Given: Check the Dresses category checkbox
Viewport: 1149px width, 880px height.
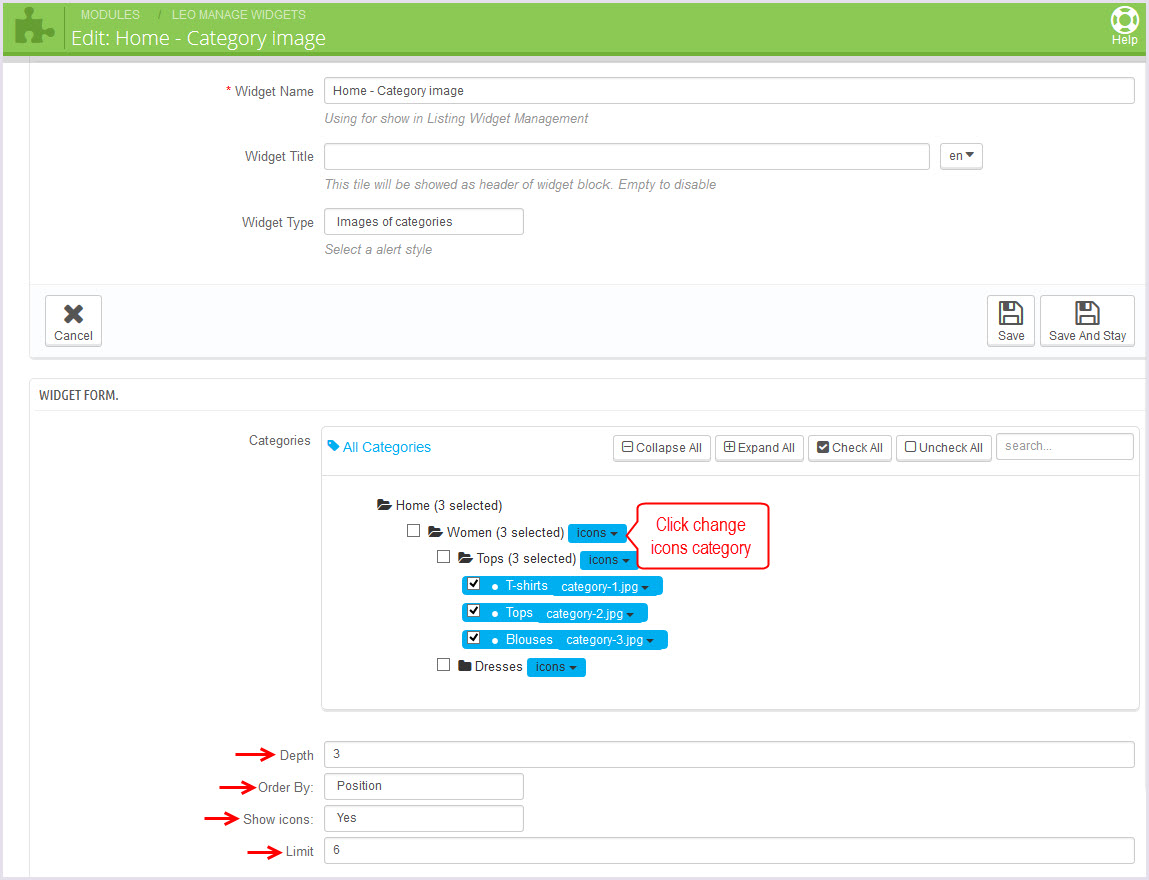Looking at the screenshot, I should 443,665.
